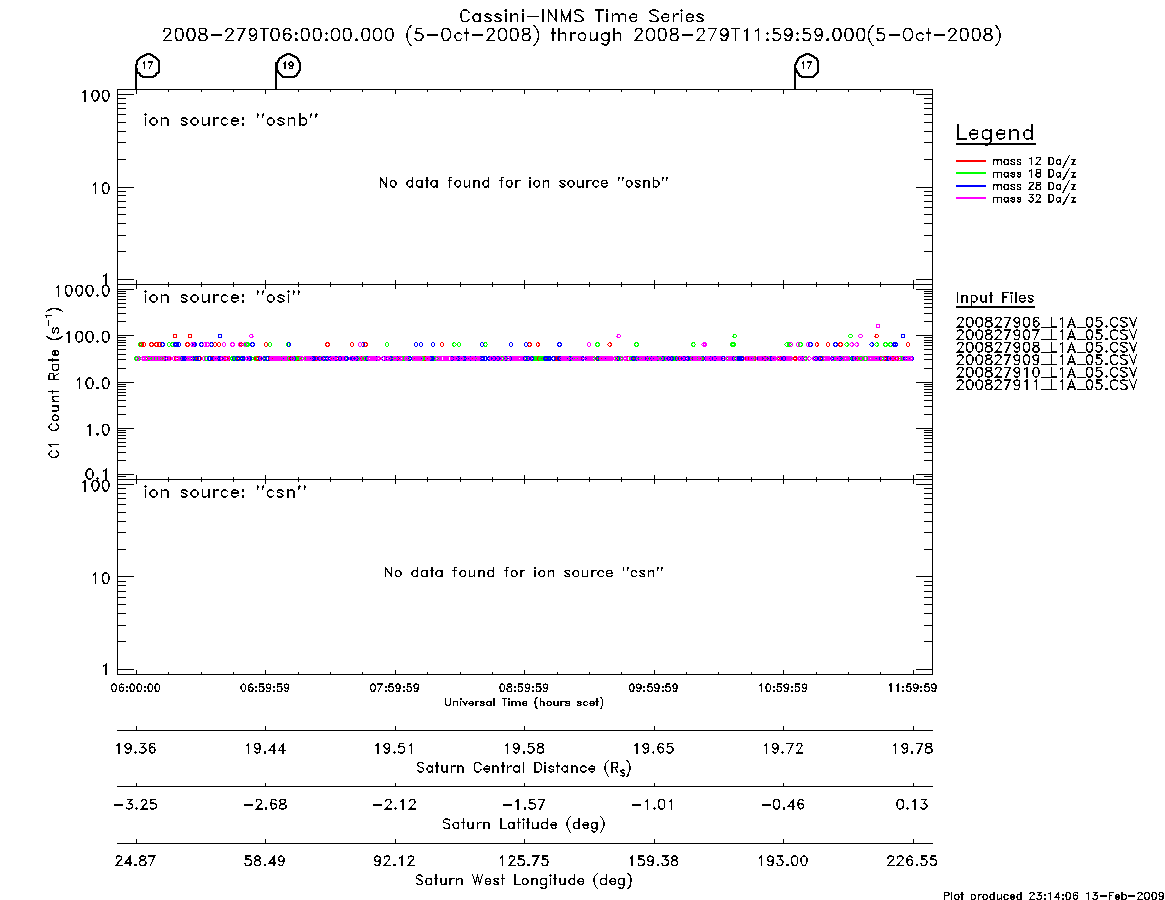Screen dimensions: 1165x900
Task: Select the 17 marker nearest the 10:59:59 tick
Action: pyautogui.click(x=807, y=66)
